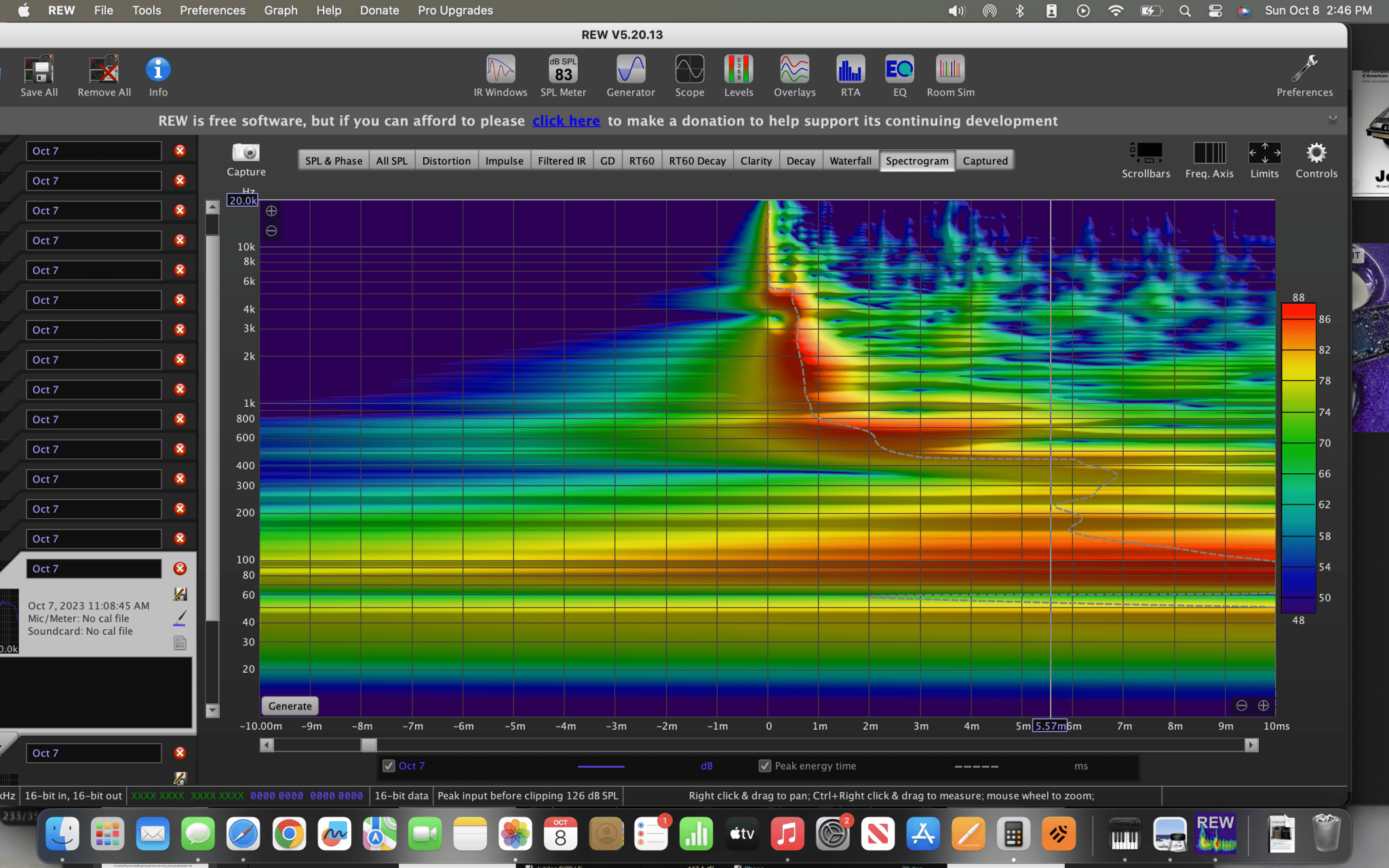Change trace colour of selected measurement
The height and width of the screenshot is (868, 1389).
(x=180, y=618)
